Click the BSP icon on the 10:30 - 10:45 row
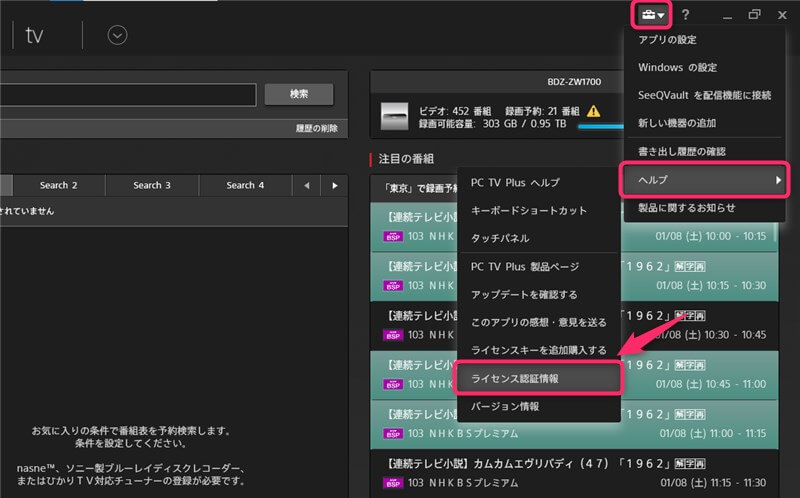The width and height of the screenshot is (800, 498). 393,335
